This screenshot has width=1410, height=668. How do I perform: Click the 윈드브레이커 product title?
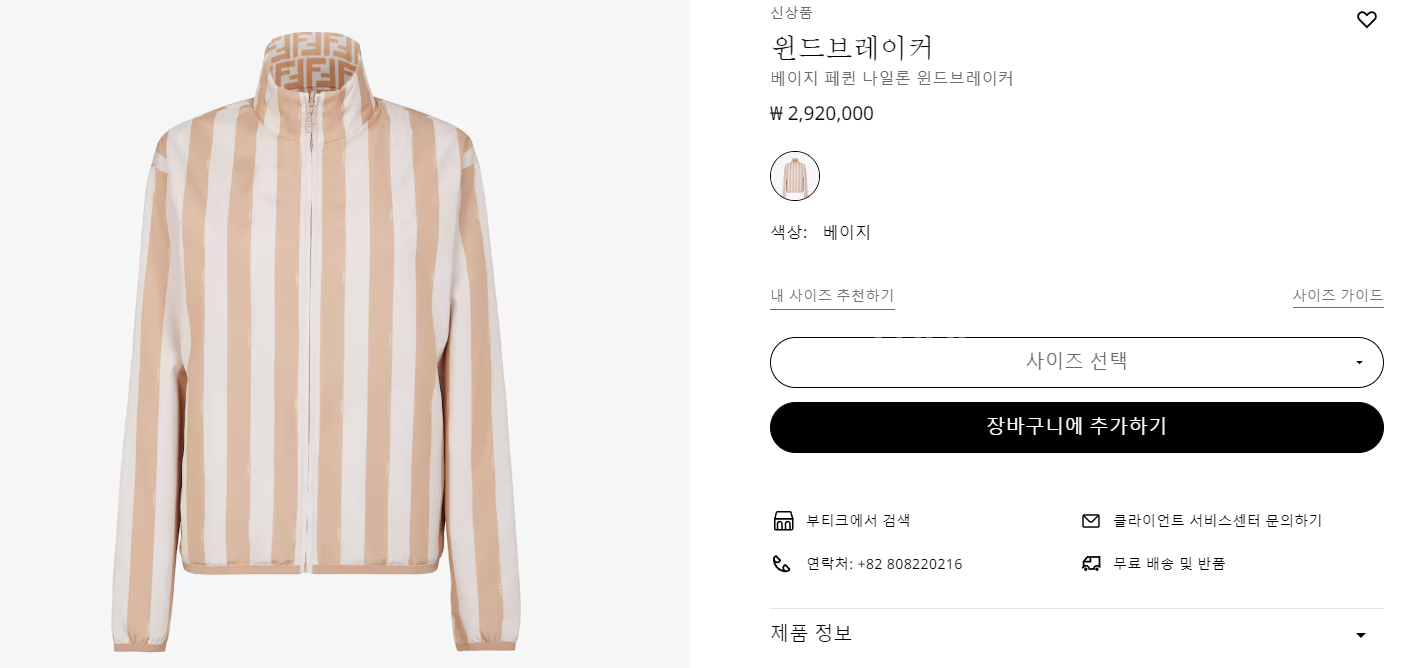point(852,47)
